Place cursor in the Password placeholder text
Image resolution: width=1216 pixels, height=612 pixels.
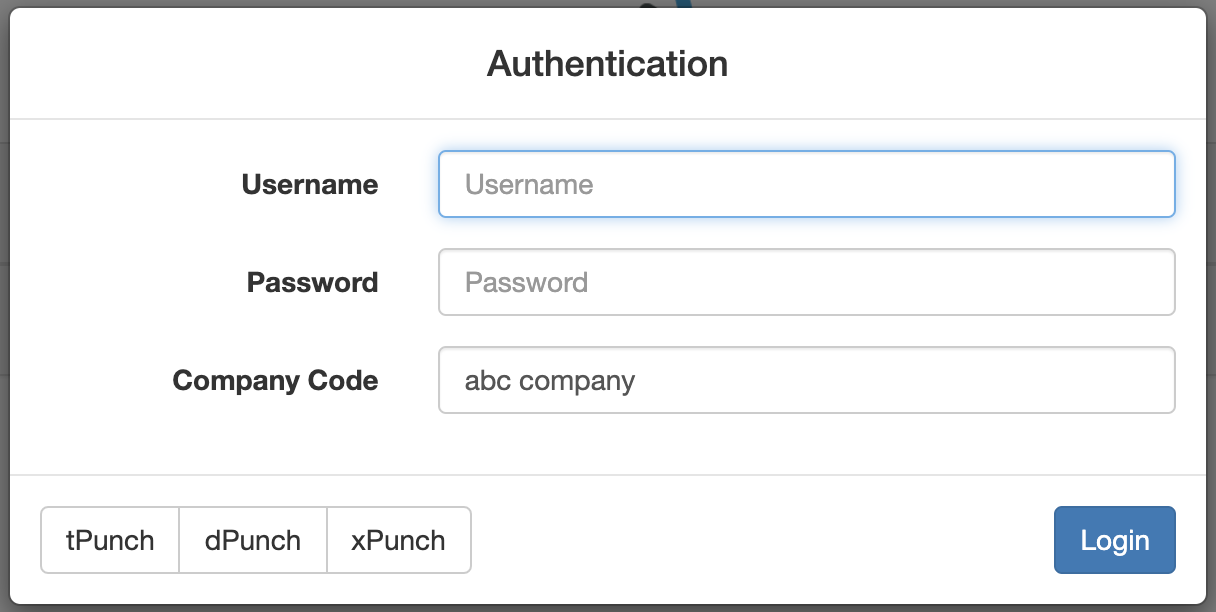pos(526,283)
